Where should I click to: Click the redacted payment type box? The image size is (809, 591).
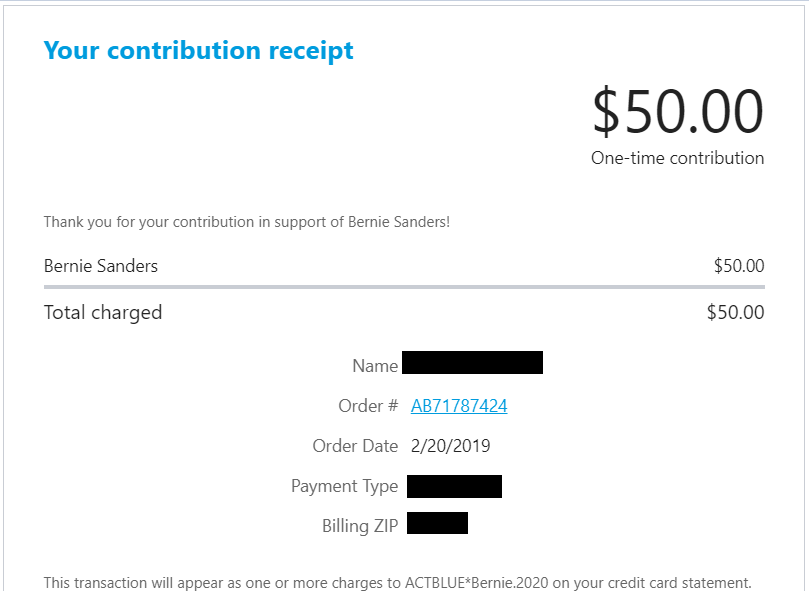coord(454,487)
